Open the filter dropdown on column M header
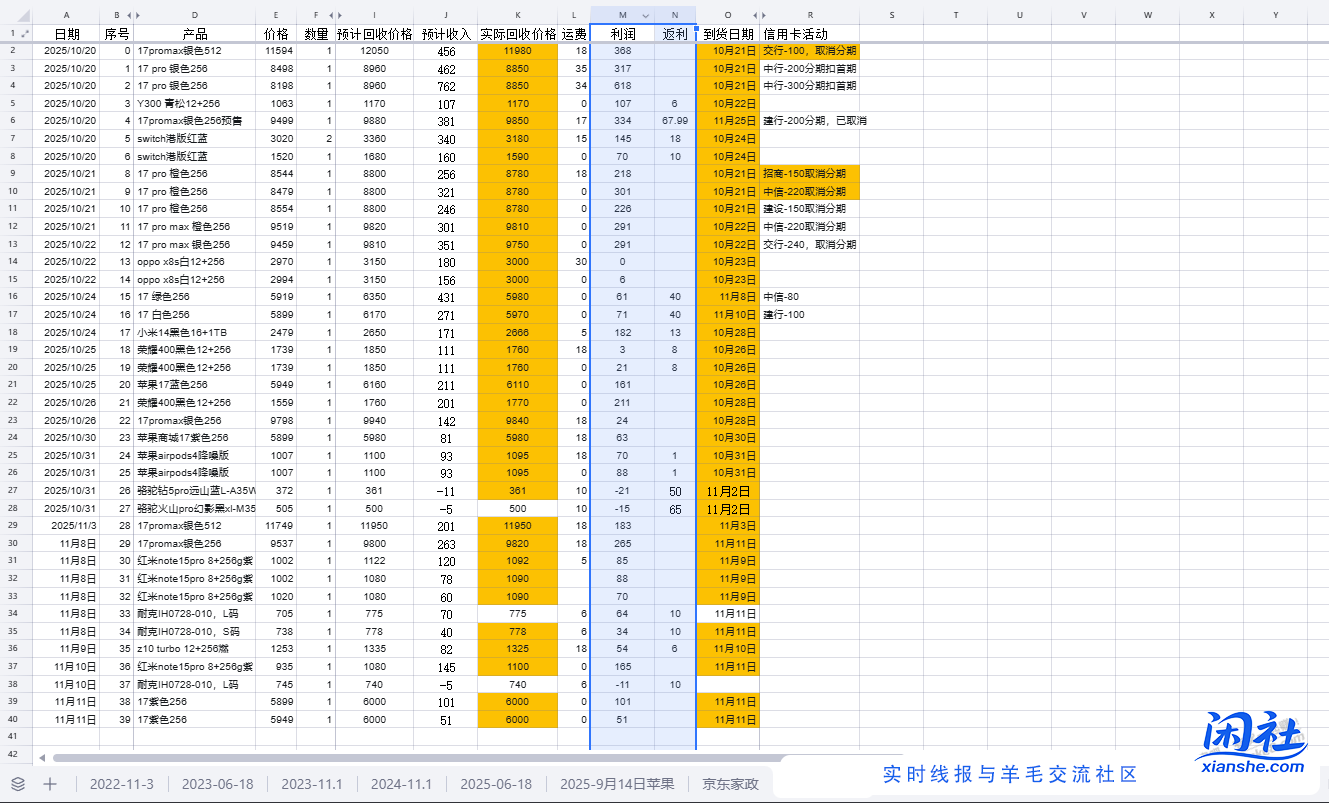Screen dimensions: 1329x803 645,15
